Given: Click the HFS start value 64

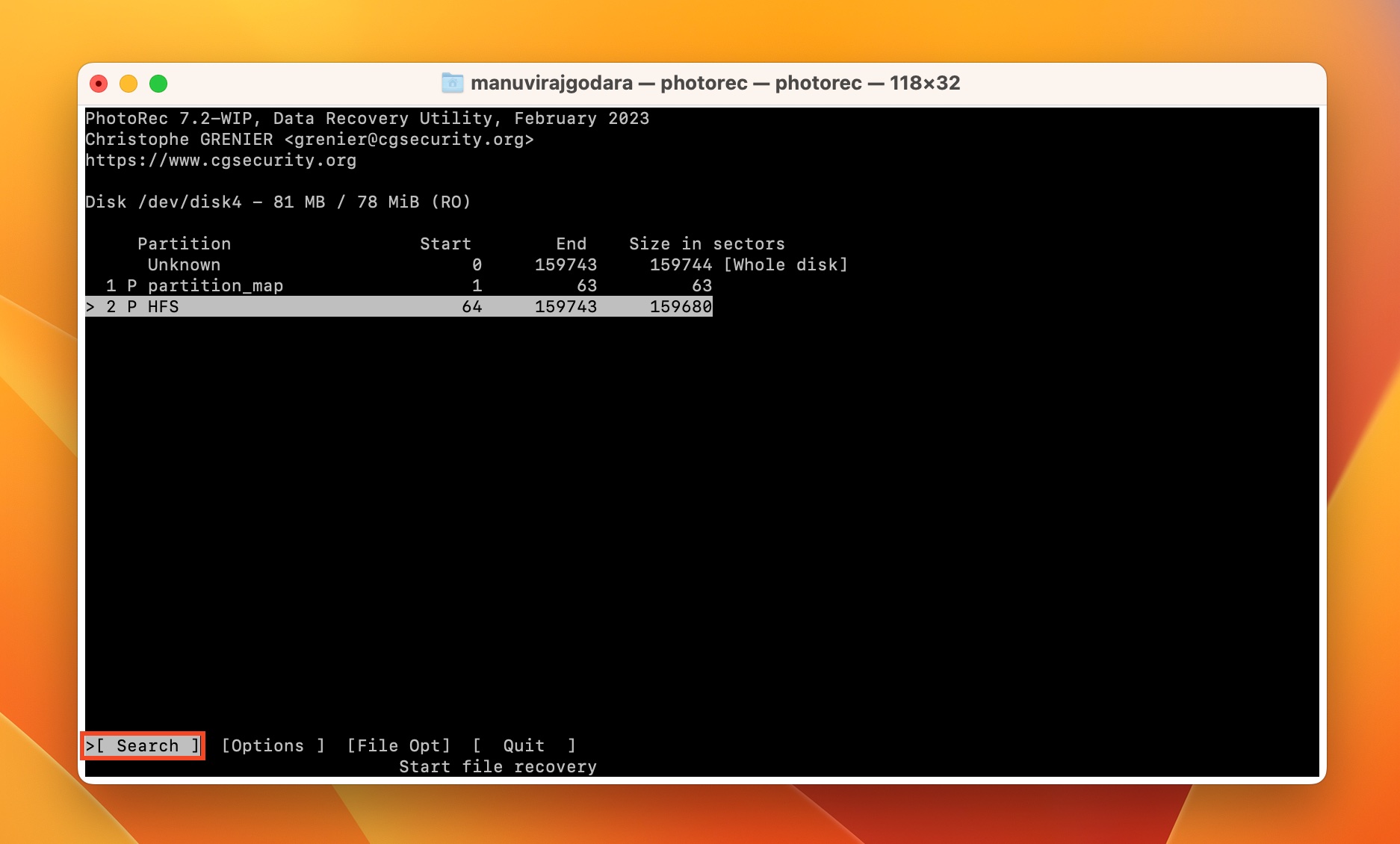Looking at the screenshot, I should click(x=471, y=306).
